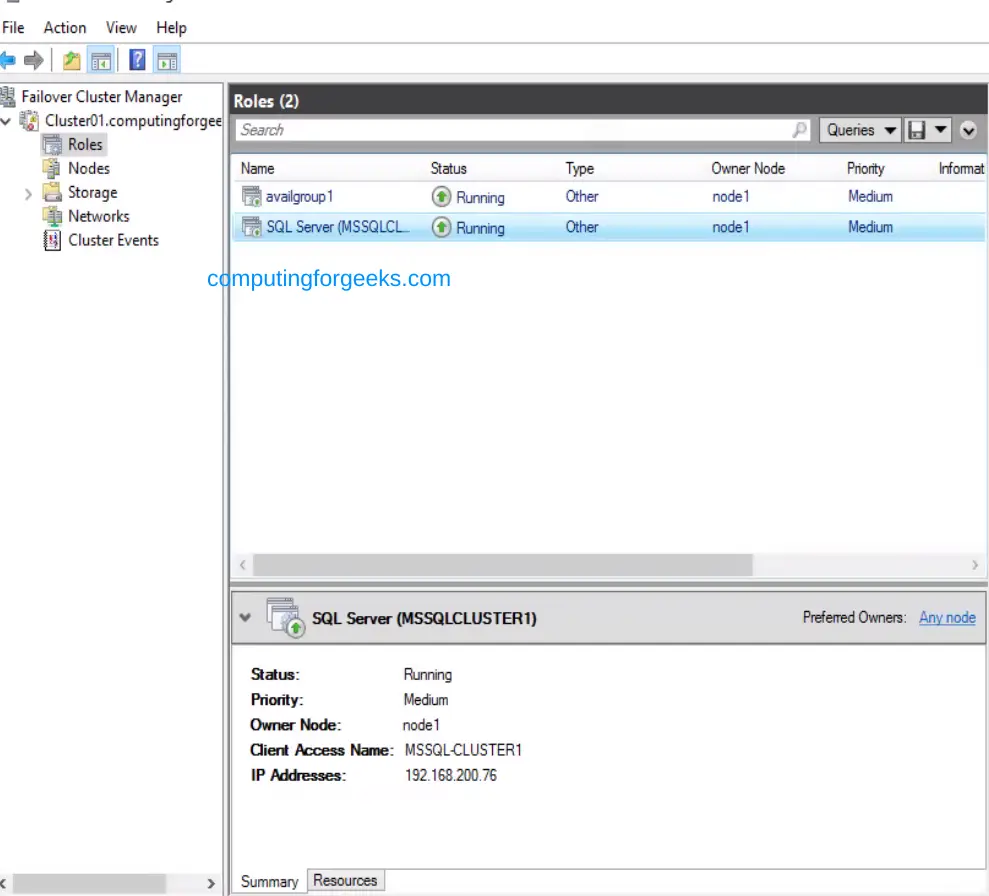989x896 pixels.
Task: Click SQL Server green Running status icon
Action: coord(442,227)
